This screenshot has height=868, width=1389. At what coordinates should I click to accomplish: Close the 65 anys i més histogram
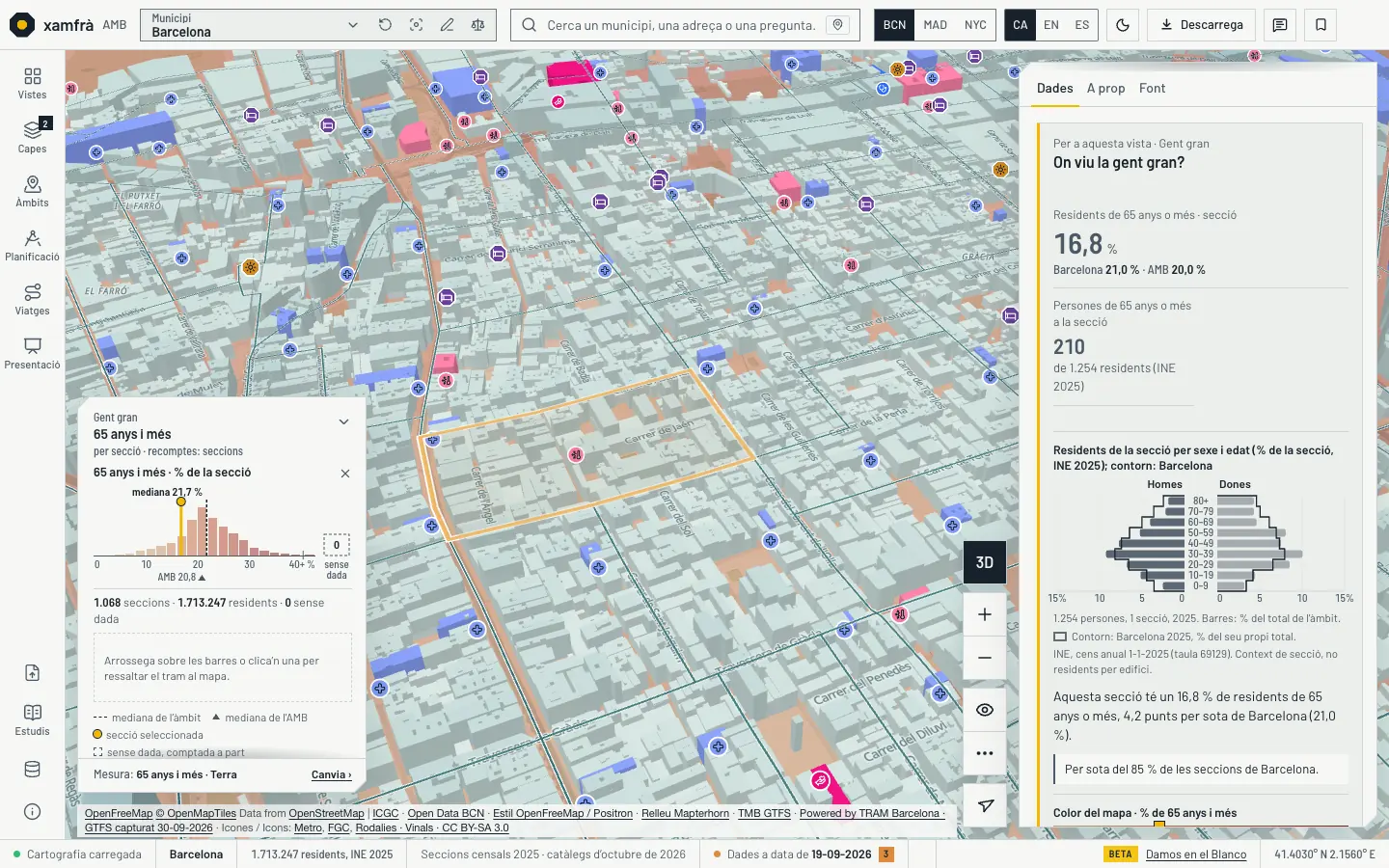[x=345, y=474]
